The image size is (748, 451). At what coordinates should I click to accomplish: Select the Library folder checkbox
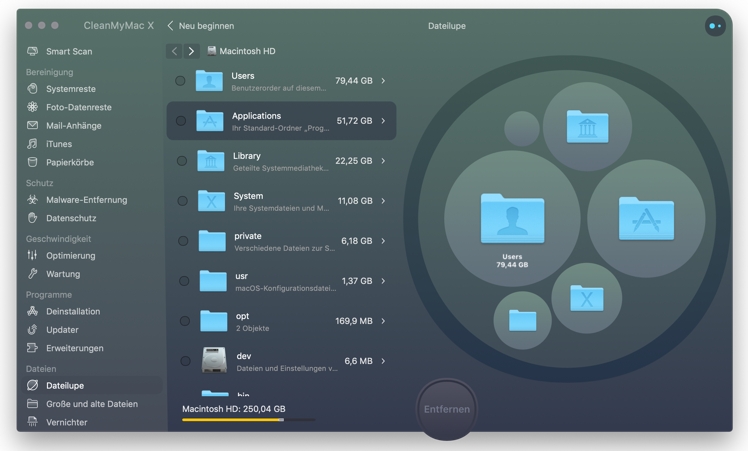point(181,161)
